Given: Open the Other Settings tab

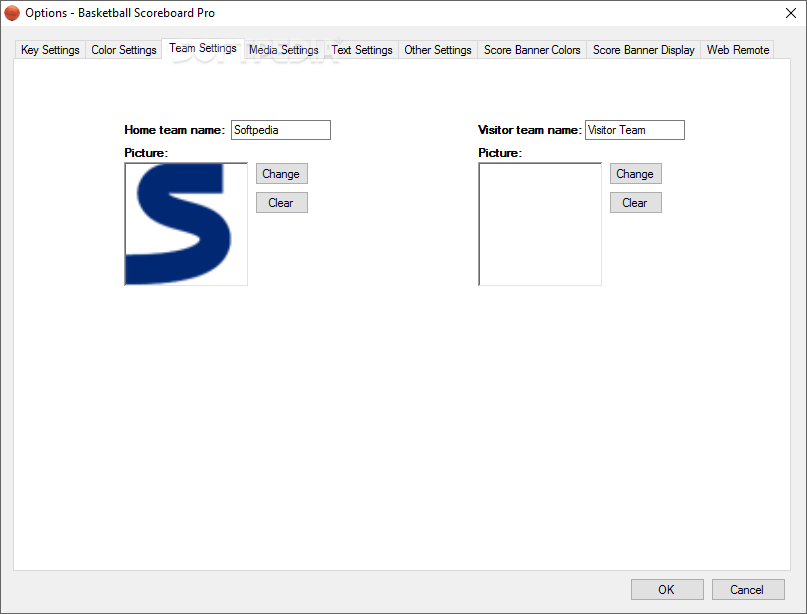Looking at the screenshot, I should (x=437, y=50).
